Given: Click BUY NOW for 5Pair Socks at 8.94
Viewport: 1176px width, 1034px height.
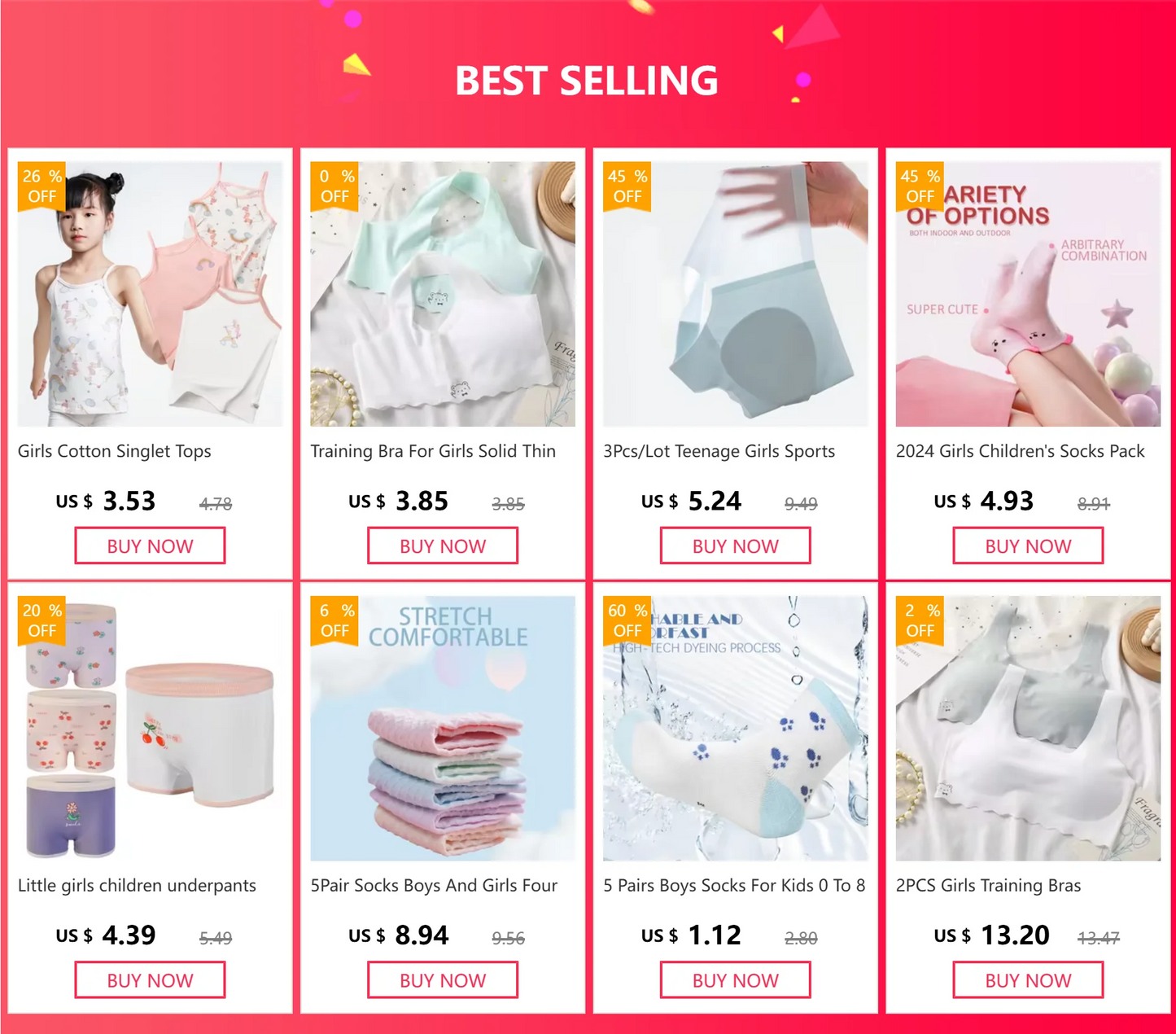Looking at the screenshot, I should pos(443,979).
